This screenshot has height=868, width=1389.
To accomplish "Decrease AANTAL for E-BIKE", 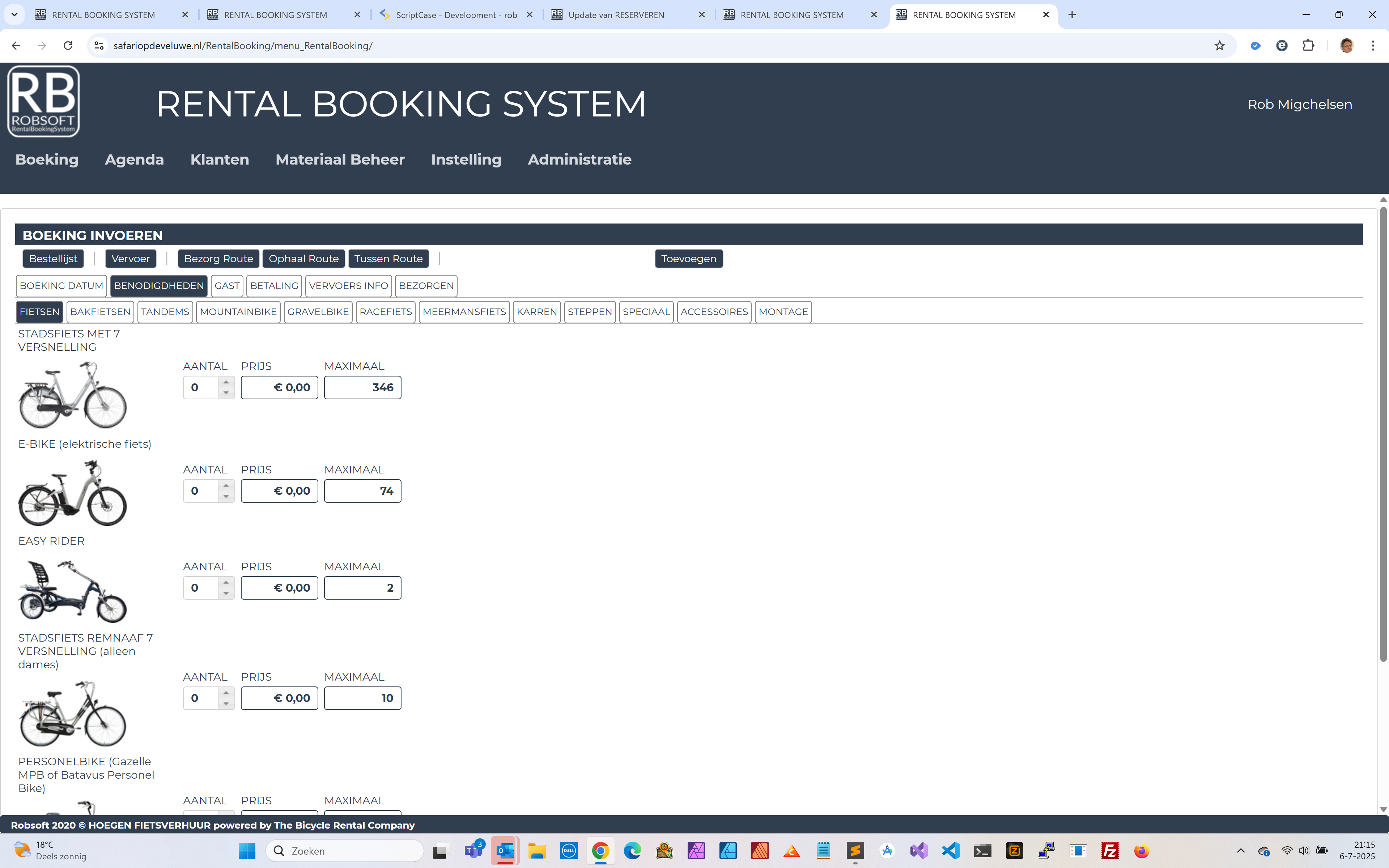I will tap(226, 496).
